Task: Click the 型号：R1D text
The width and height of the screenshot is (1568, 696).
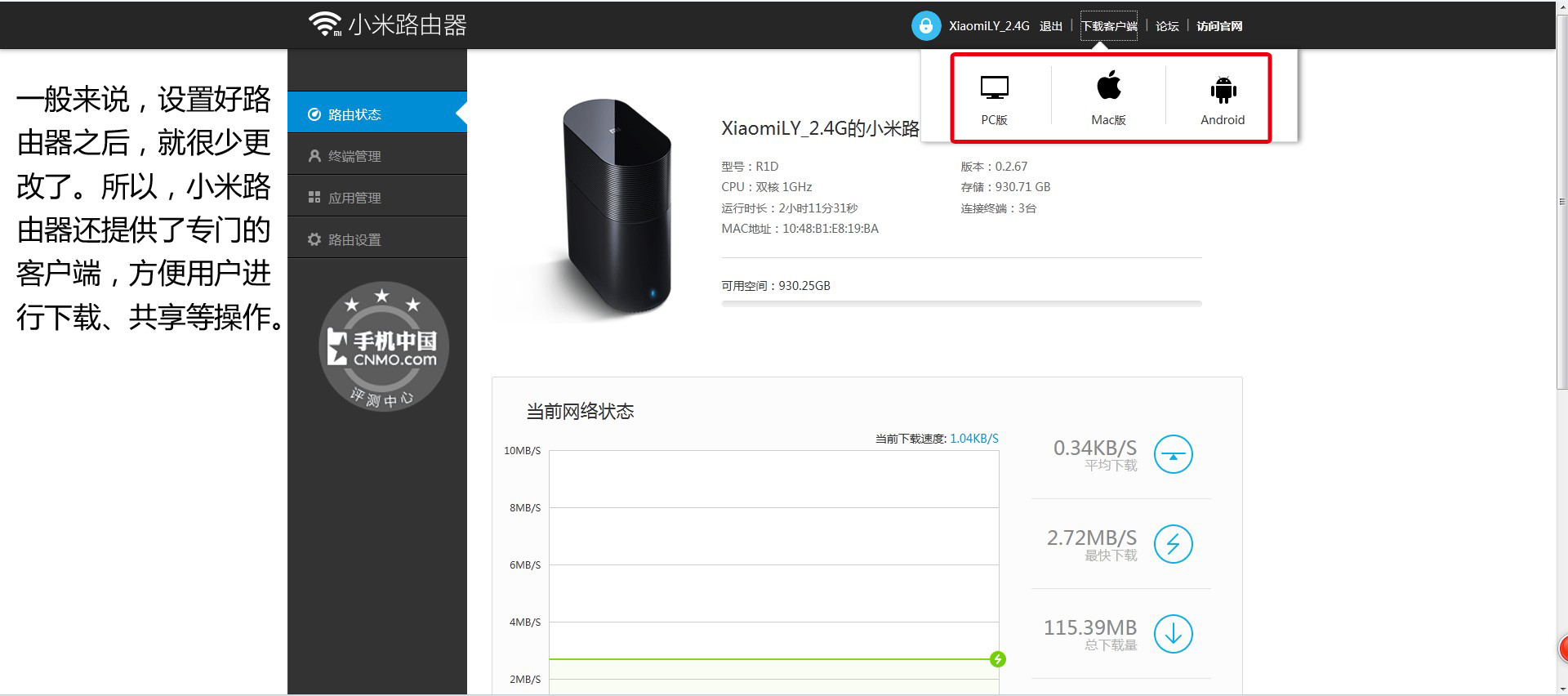Action: coord(750,167)
